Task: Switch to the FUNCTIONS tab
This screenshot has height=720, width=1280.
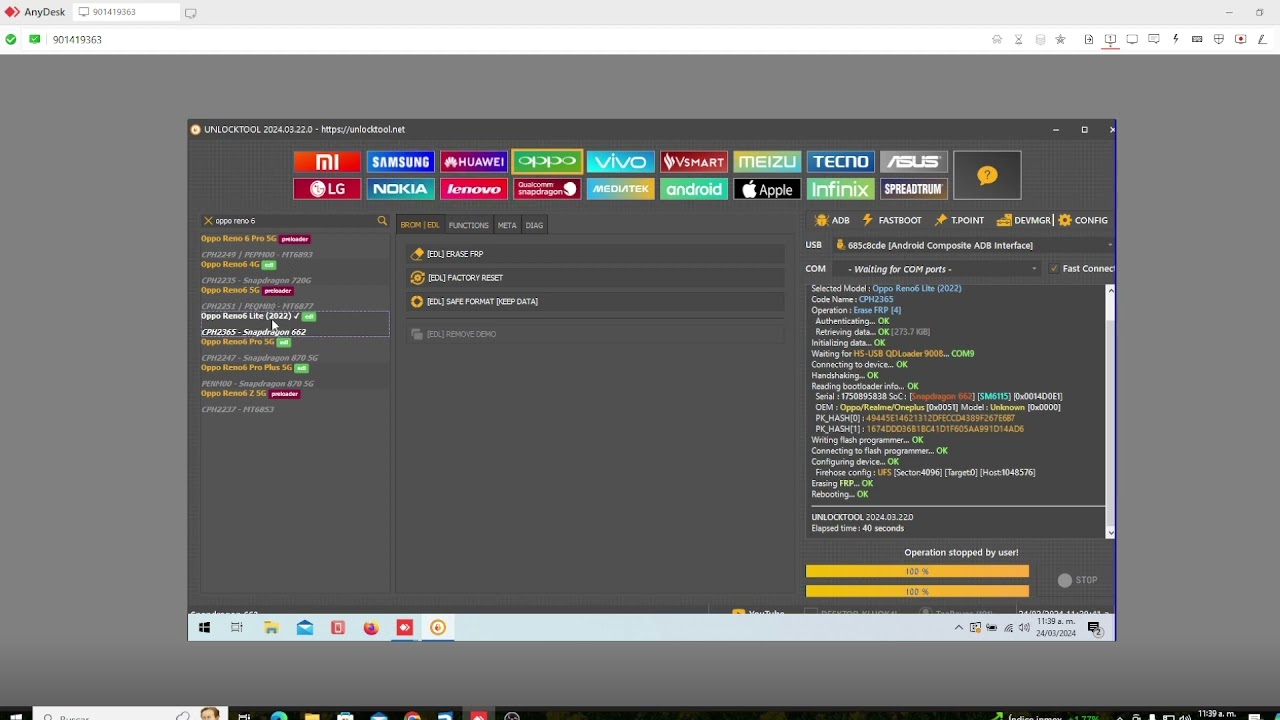Action: click(468, 225)
